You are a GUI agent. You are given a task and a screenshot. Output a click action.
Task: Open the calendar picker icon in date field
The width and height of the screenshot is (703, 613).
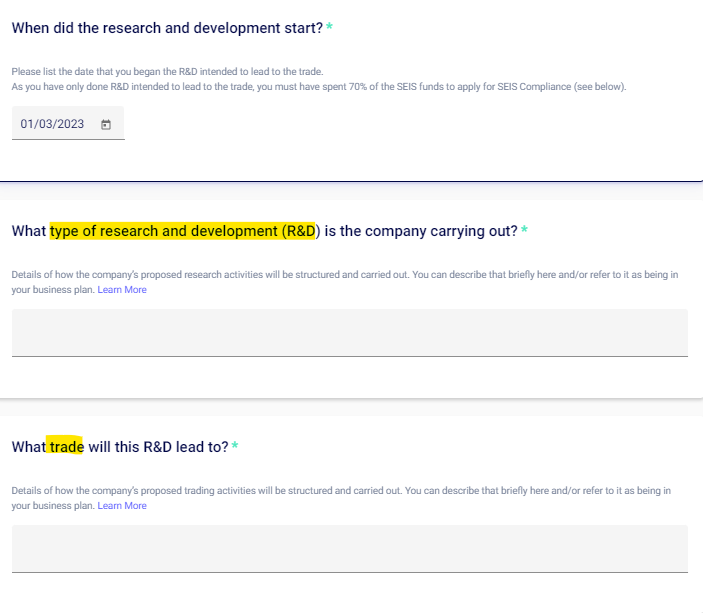point(106,124)
